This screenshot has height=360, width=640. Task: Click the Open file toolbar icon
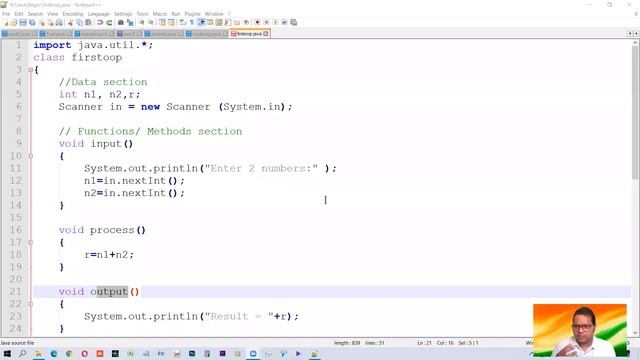[14, 22]
